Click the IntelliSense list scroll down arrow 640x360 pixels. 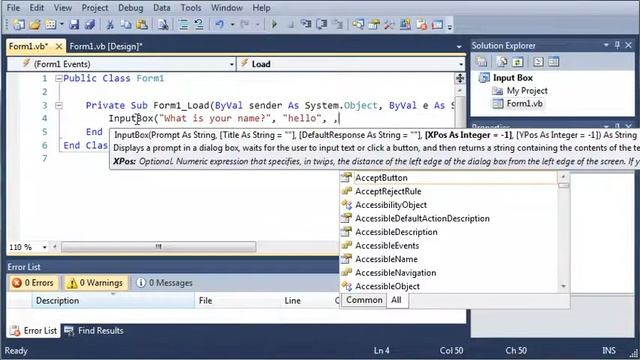point(564,286)
